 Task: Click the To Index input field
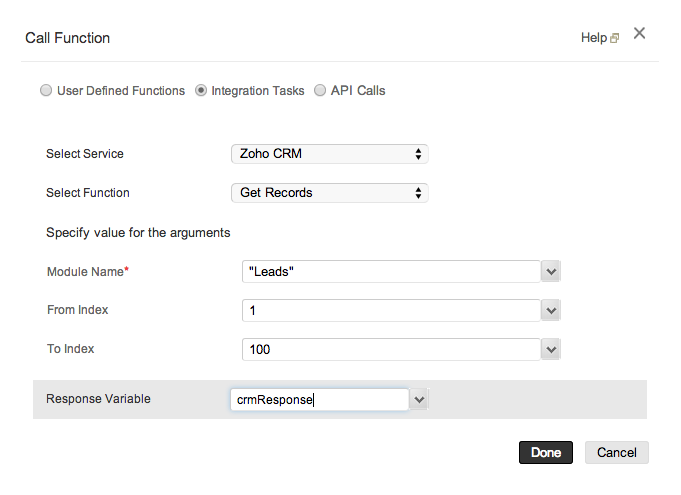pos(390,349)
